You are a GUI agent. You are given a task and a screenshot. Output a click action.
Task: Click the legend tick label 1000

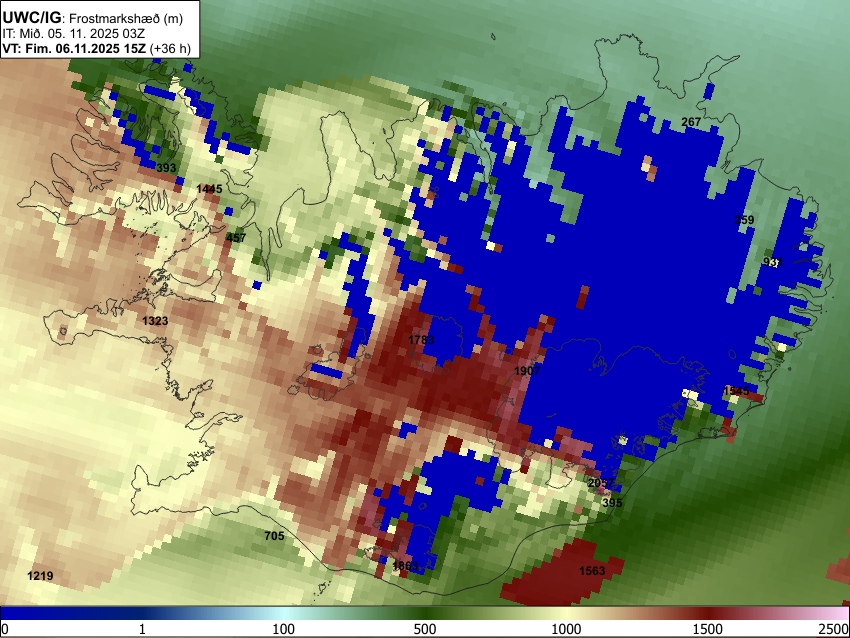(x=566, y=629)
